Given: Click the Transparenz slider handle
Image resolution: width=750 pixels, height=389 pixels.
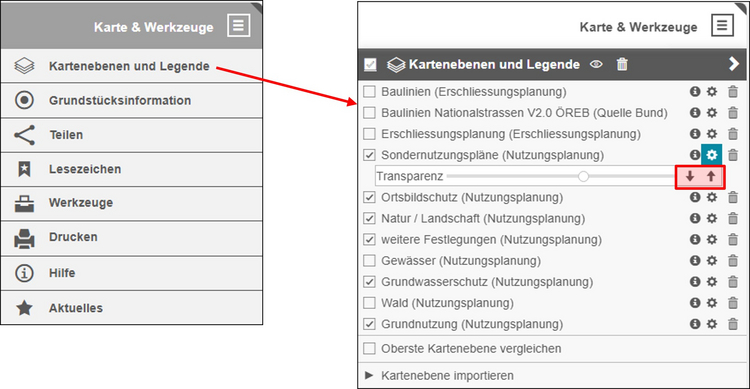Looking at the screenshot, I should [x=583, y=177].
